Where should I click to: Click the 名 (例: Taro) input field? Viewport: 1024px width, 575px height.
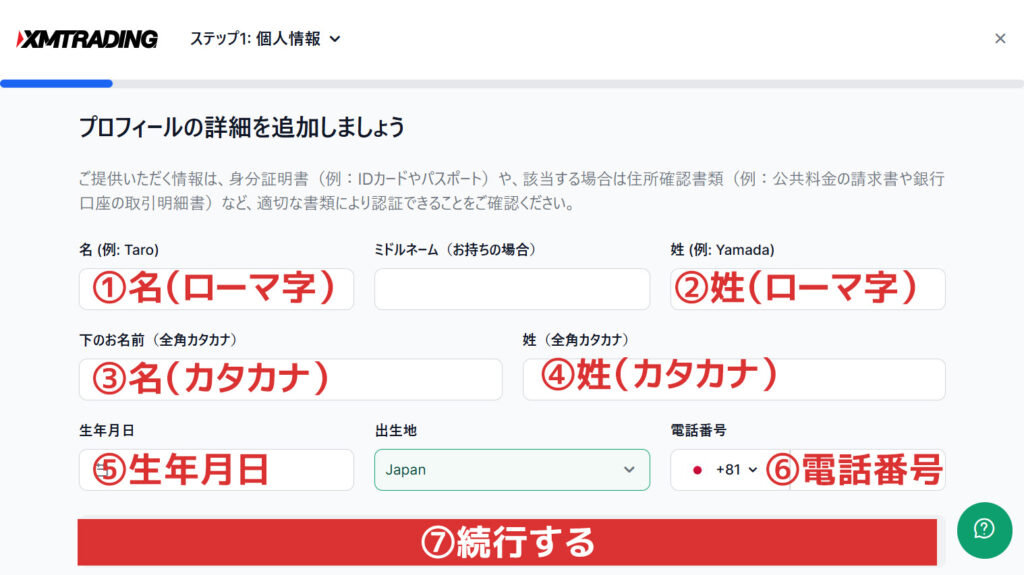216,289
